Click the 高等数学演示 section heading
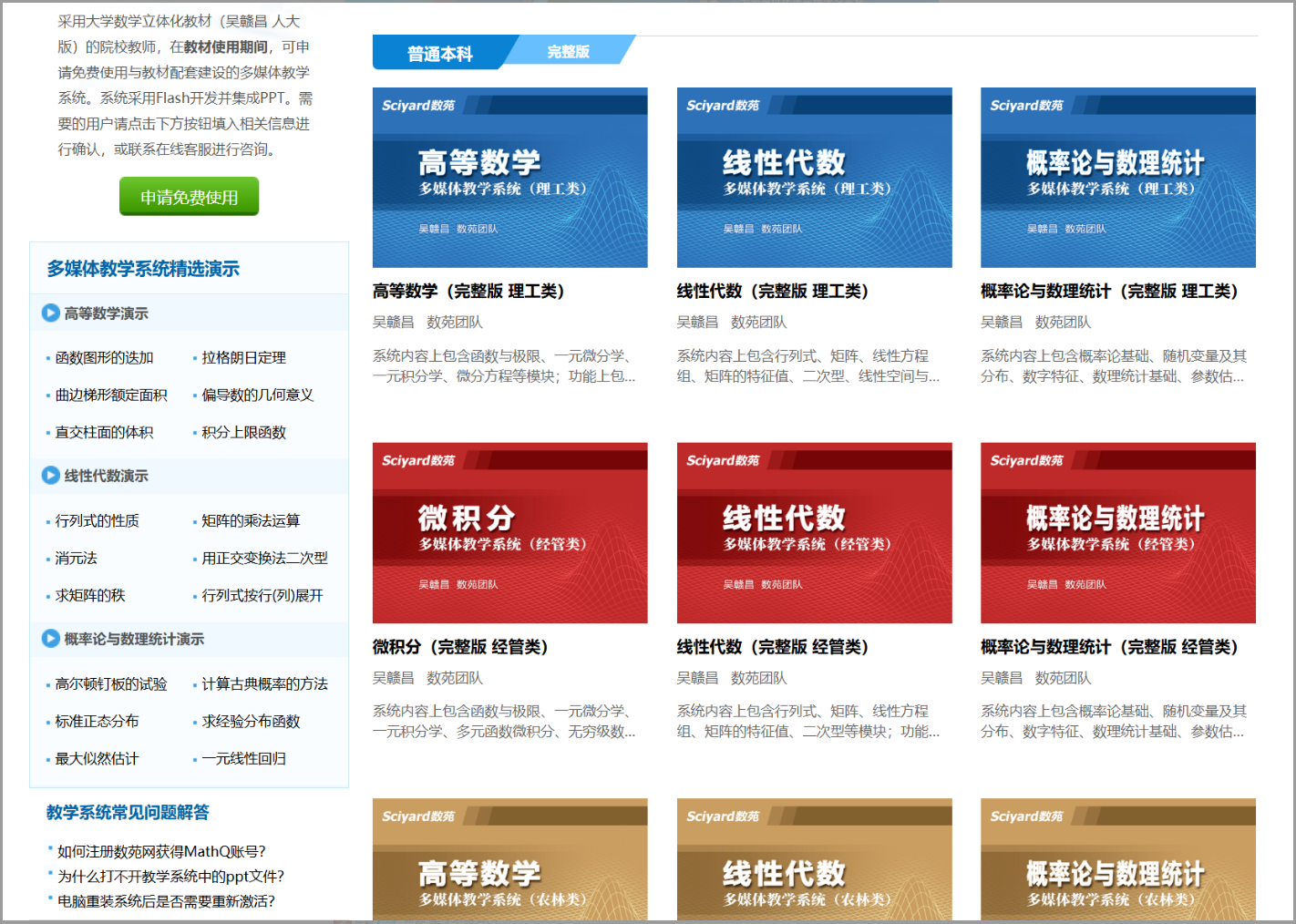The height and width of the screenshot is (924, 1296). tap(106, 313)
